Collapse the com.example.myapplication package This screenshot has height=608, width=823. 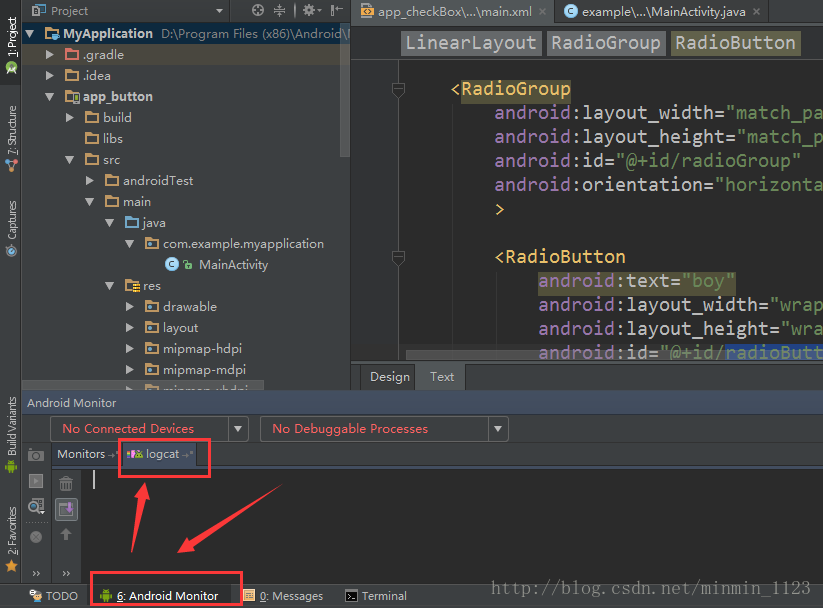(130, 244)
